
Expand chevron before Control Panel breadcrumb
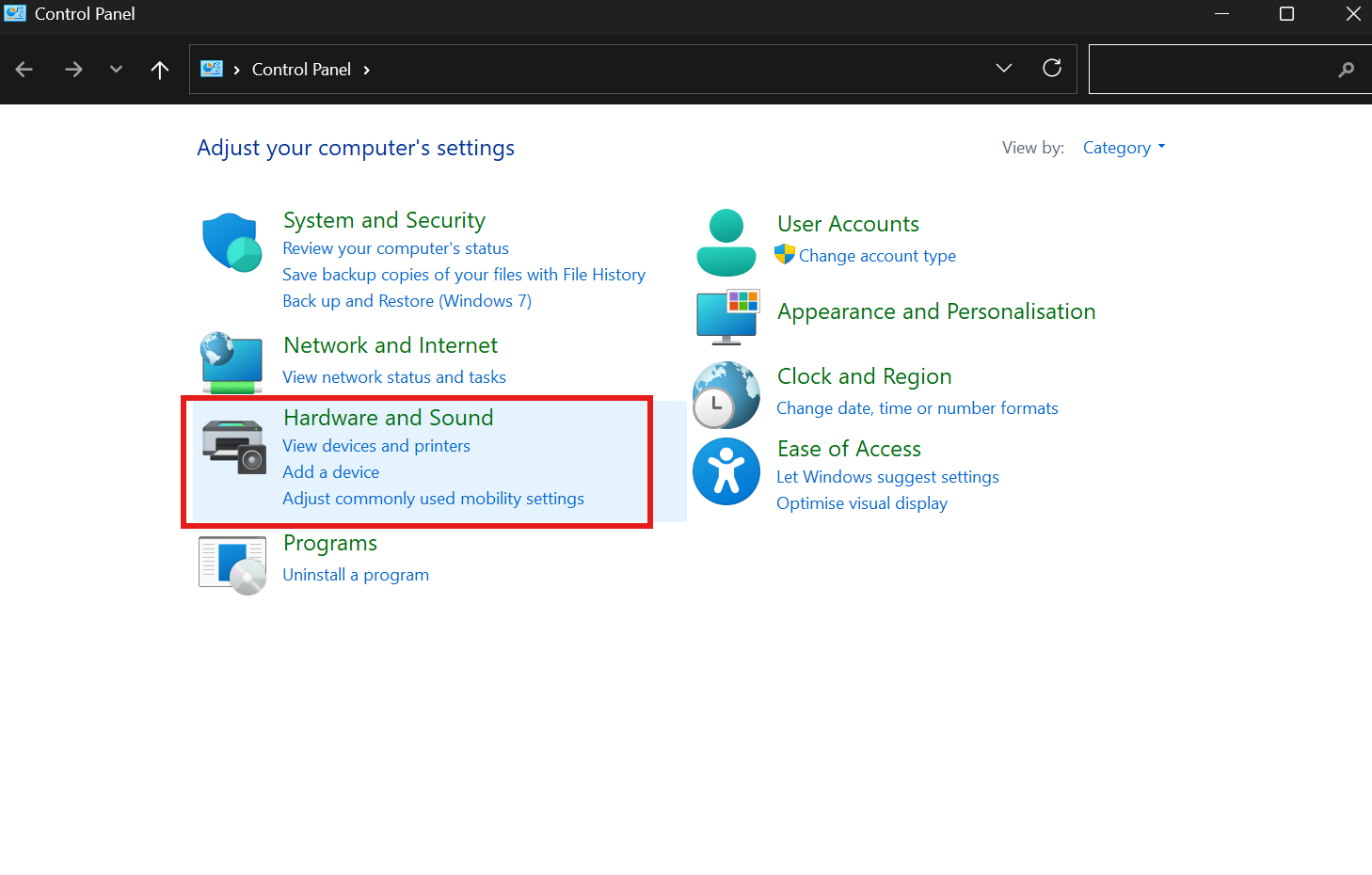(x=237, y=70)
